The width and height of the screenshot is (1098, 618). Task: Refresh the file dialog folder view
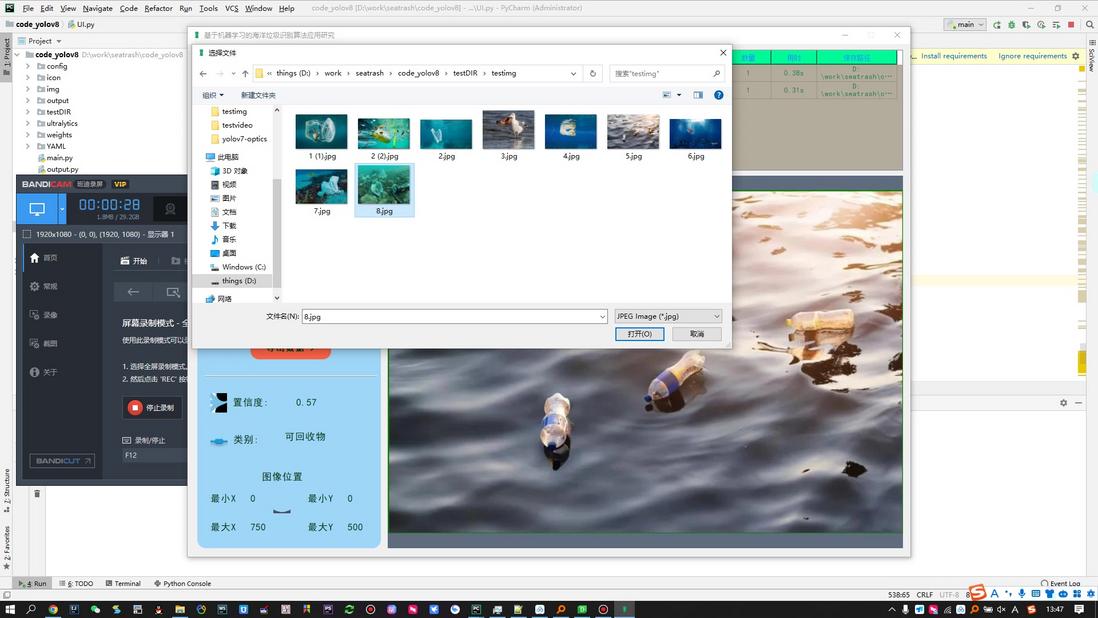(x=592, y=73)
